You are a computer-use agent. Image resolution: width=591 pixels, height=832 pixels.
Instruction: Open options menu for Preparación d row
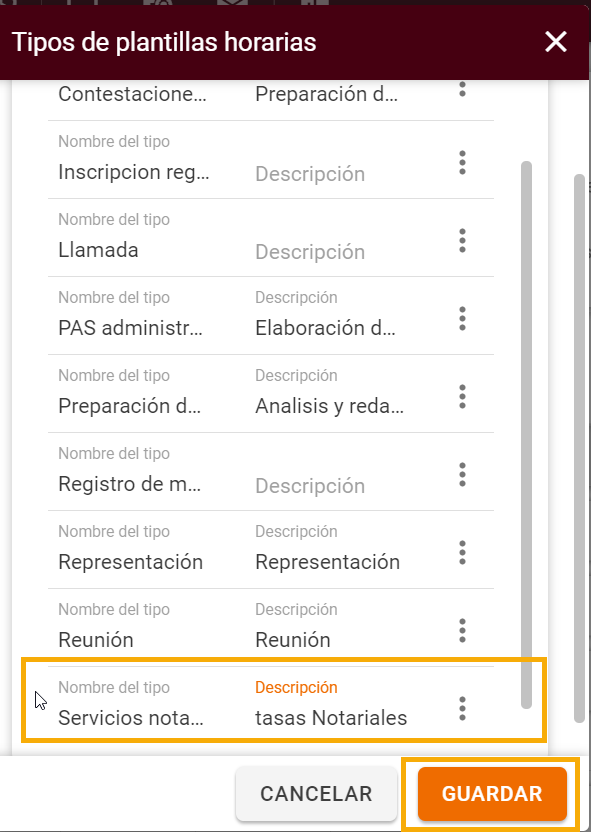point(462,397)
